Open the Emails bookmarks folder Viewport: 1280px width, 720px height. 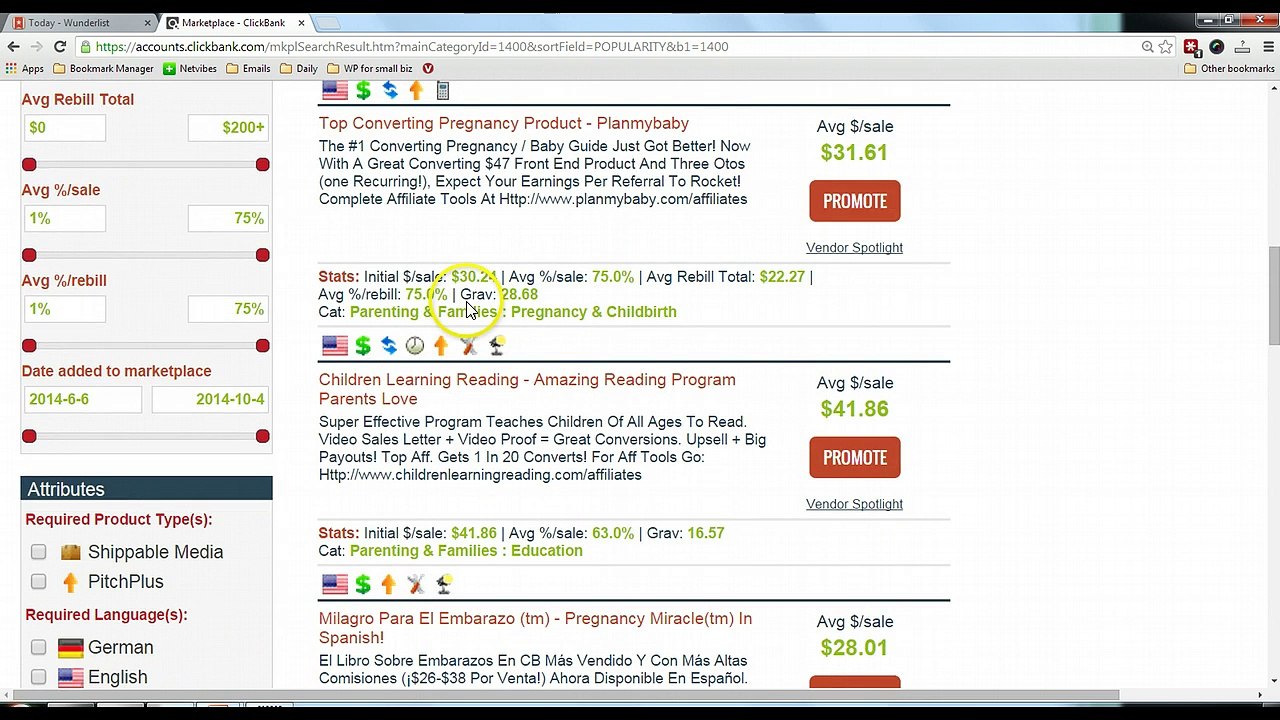(249, 68)
